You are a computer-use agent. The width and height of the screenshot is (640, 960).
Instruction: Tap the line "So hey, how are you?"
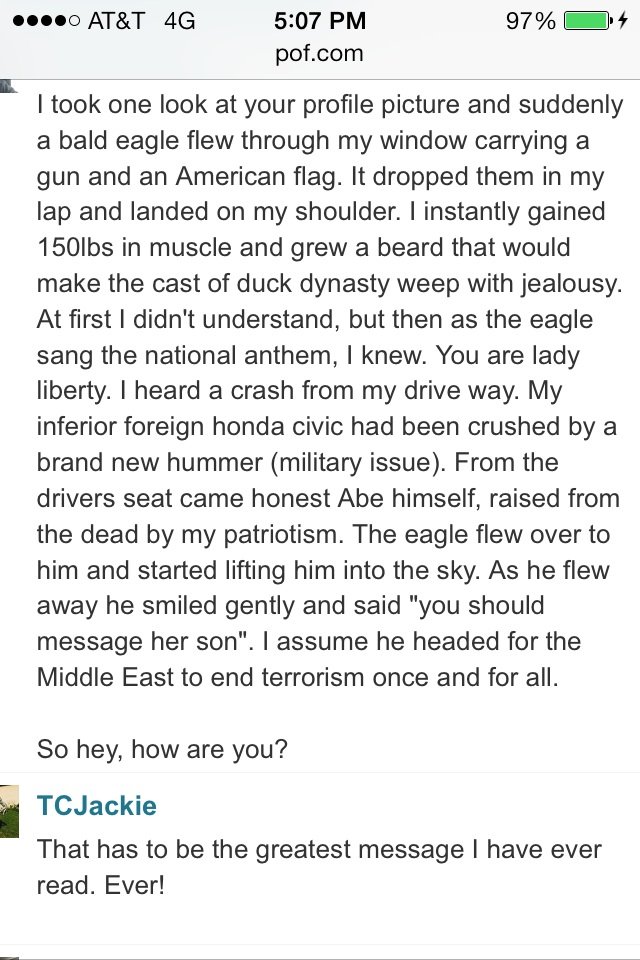(x=162, y=748)
